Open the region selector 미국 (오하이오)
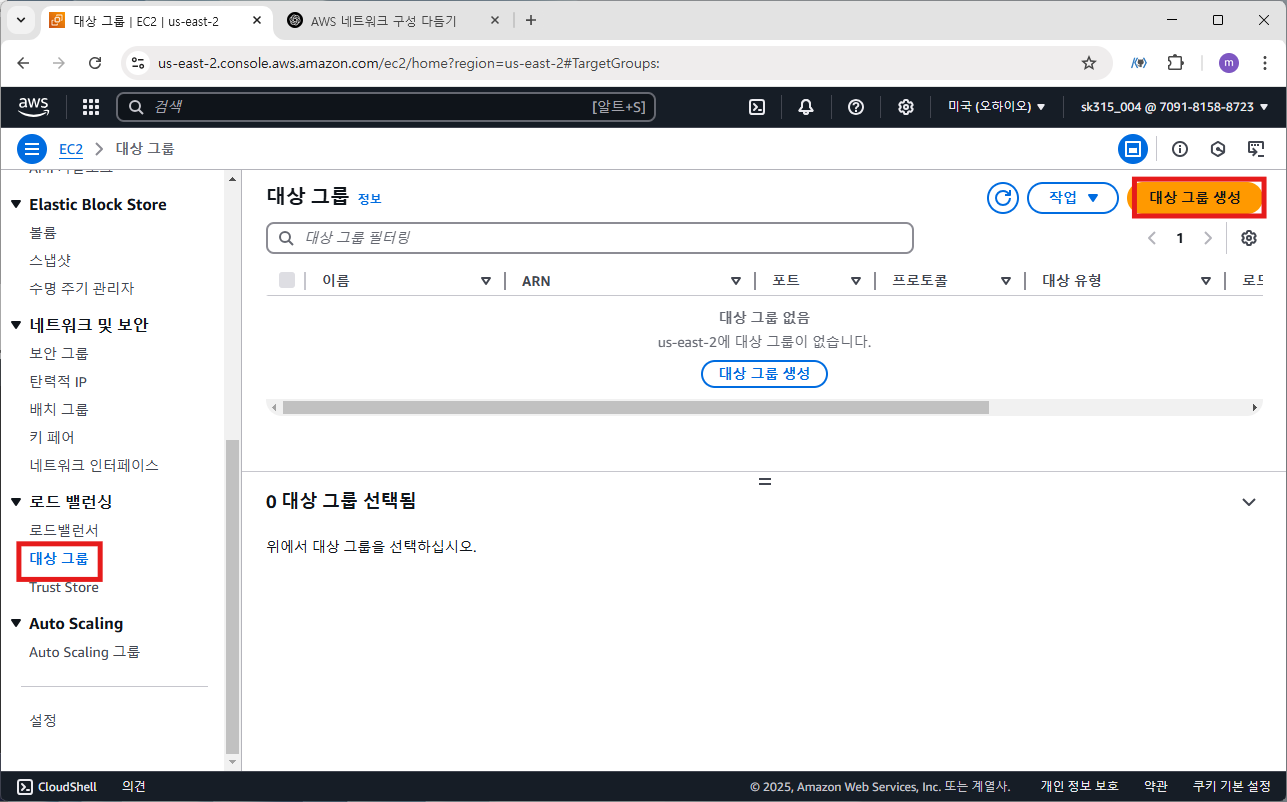 pos(996,107)
